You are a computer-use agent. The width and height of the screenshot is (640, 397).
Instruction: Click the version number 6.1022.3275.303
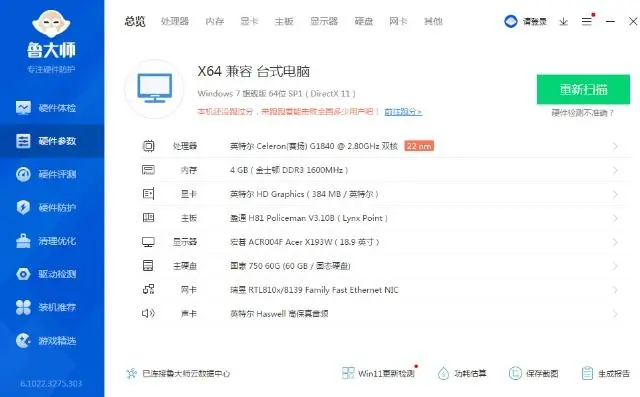click(51, 384)
